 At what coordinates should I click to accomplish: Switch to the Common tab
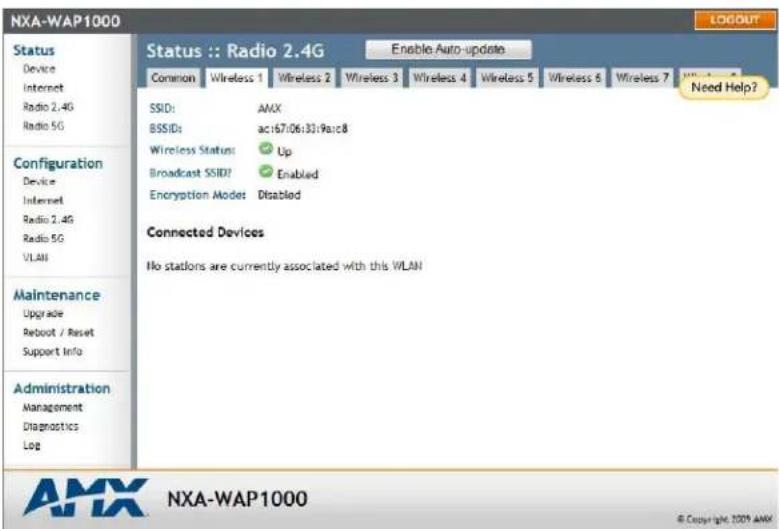click(x=173, y=78)
